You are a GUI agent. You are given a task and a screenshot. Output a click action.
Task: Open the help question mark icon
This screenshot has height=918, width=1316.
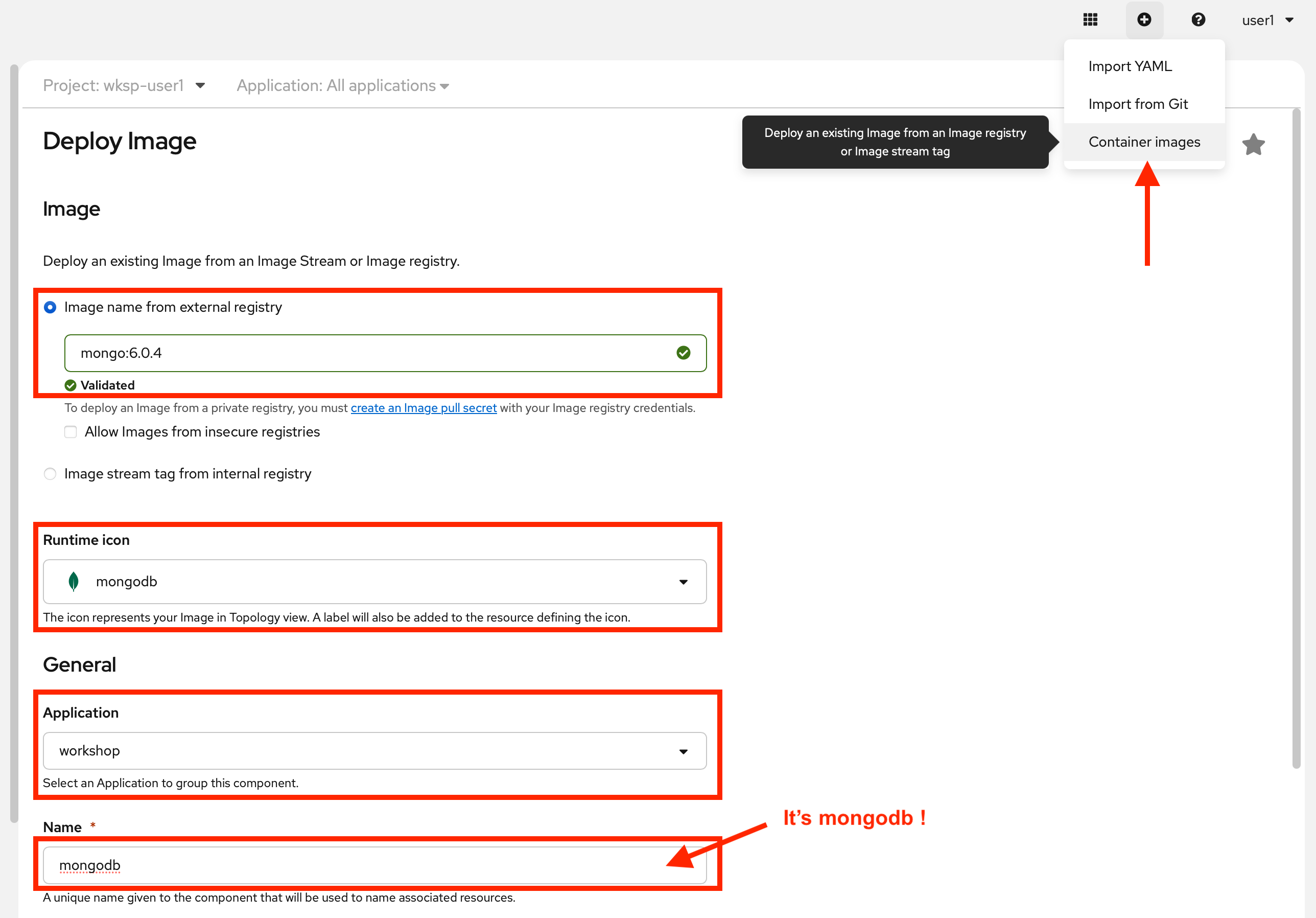[1198, 20]
